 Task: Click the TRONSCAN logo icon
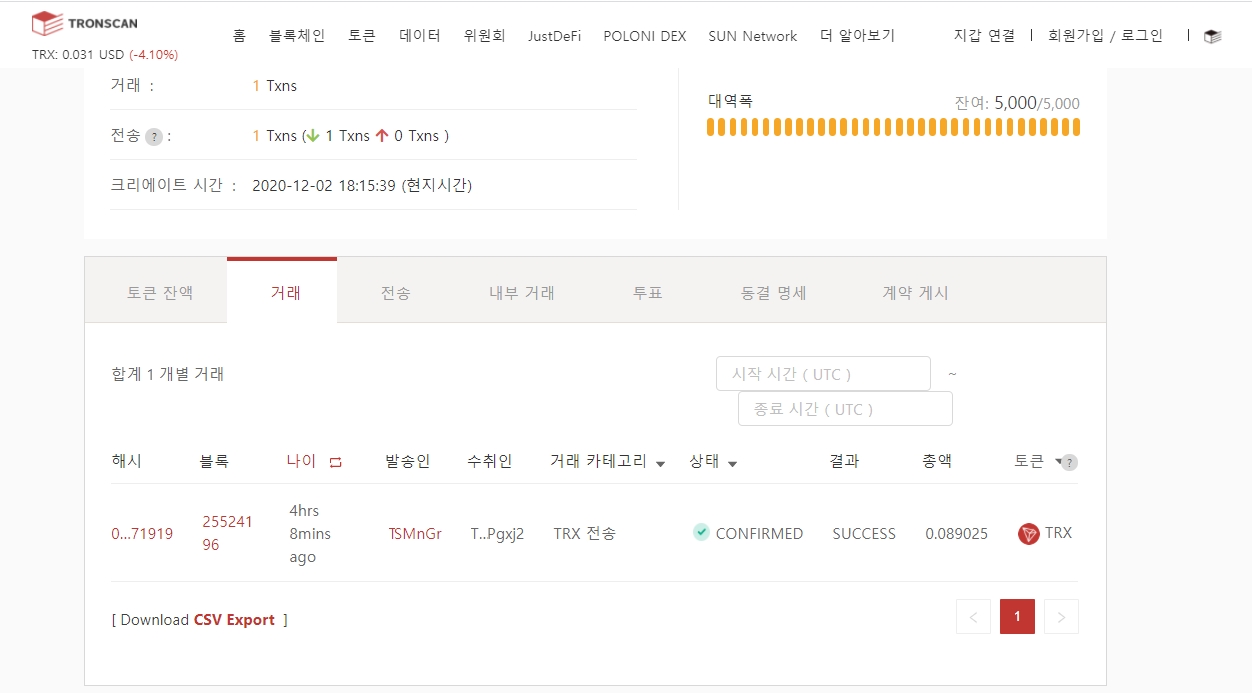[x=47, y=23]
